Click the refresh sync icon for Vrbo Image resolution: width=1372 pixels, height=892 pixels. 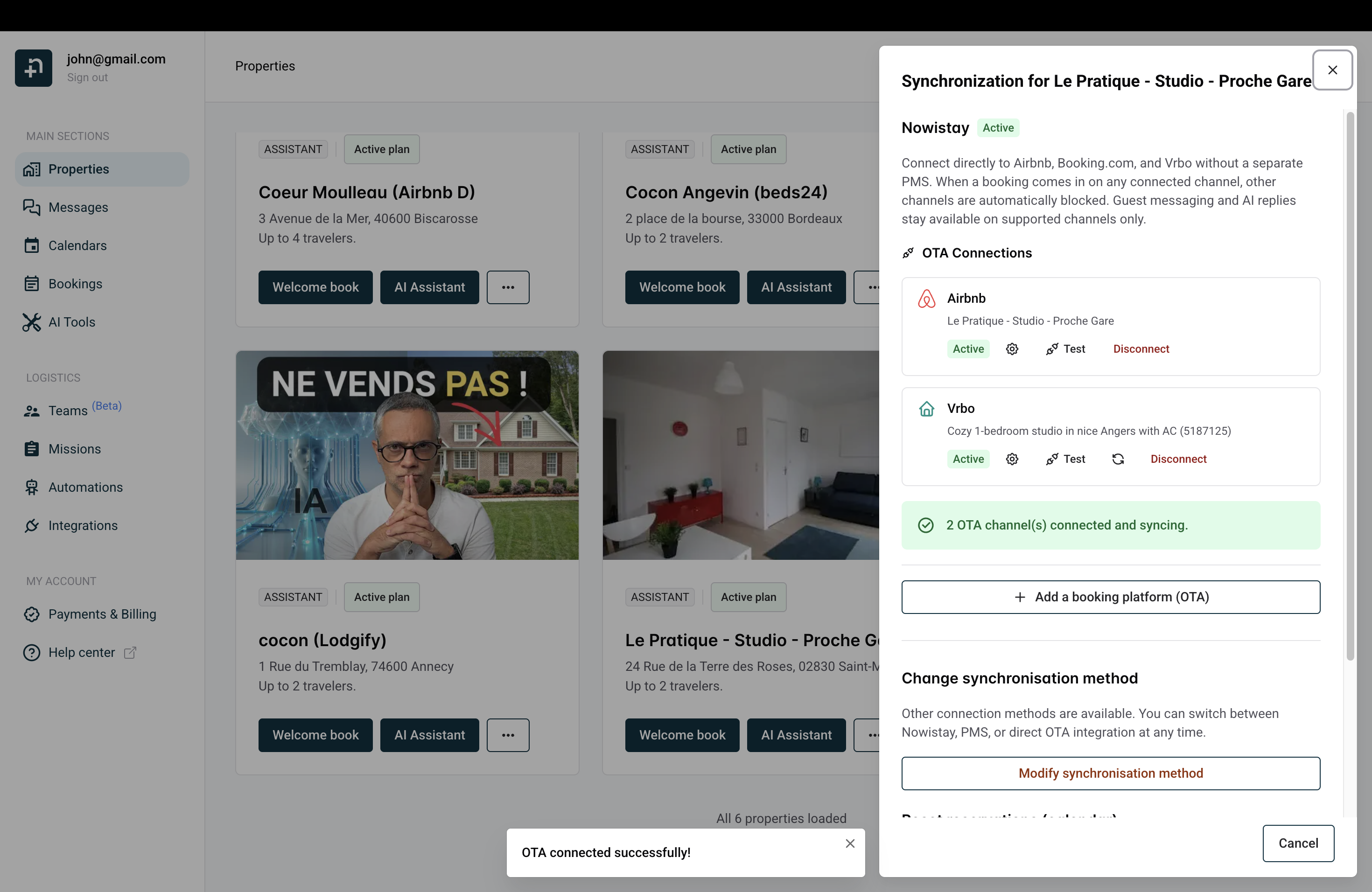1118,459
